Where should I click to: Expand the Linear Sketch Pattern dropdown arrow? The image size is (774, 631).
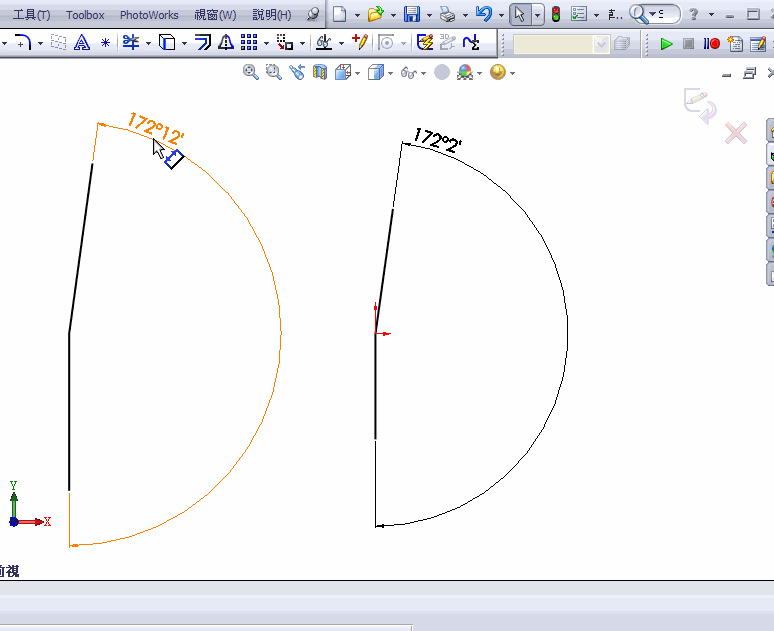[267, 43]
